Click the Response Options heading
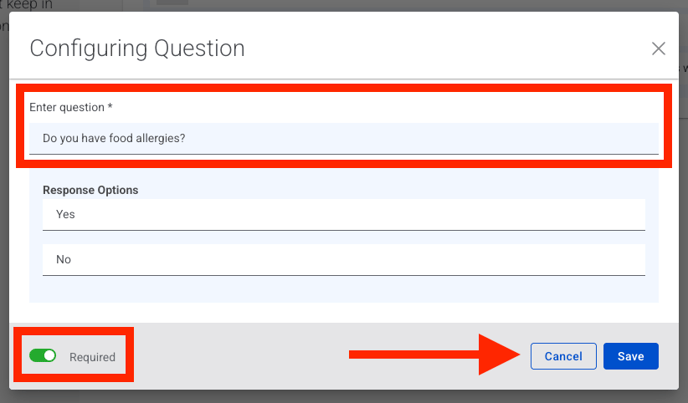The width and height of the screenshot is (688, 403). click(x=91, y=190)
